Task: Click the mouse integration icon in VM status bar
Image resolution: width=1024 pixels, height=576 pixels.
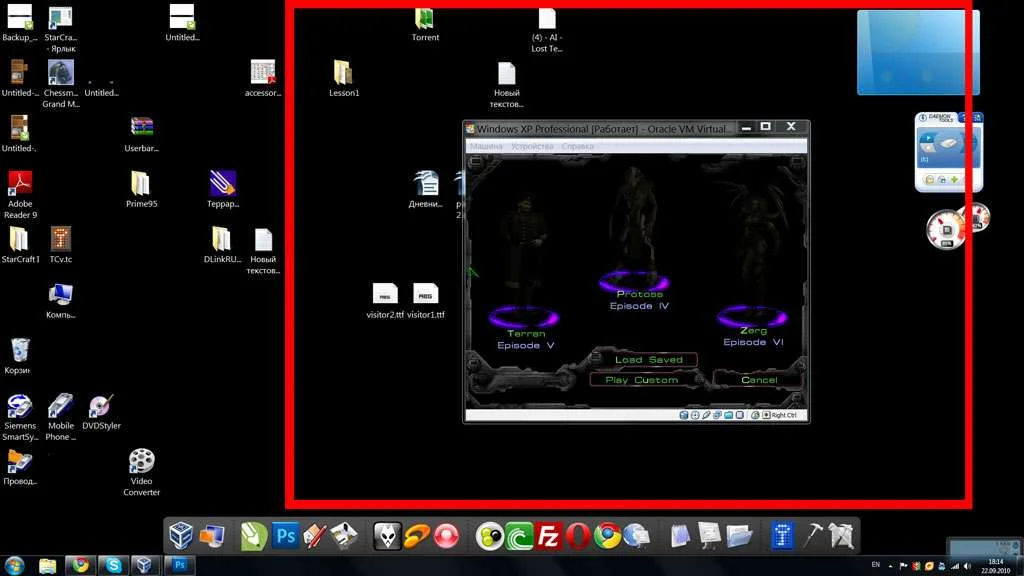Action: 755,415
